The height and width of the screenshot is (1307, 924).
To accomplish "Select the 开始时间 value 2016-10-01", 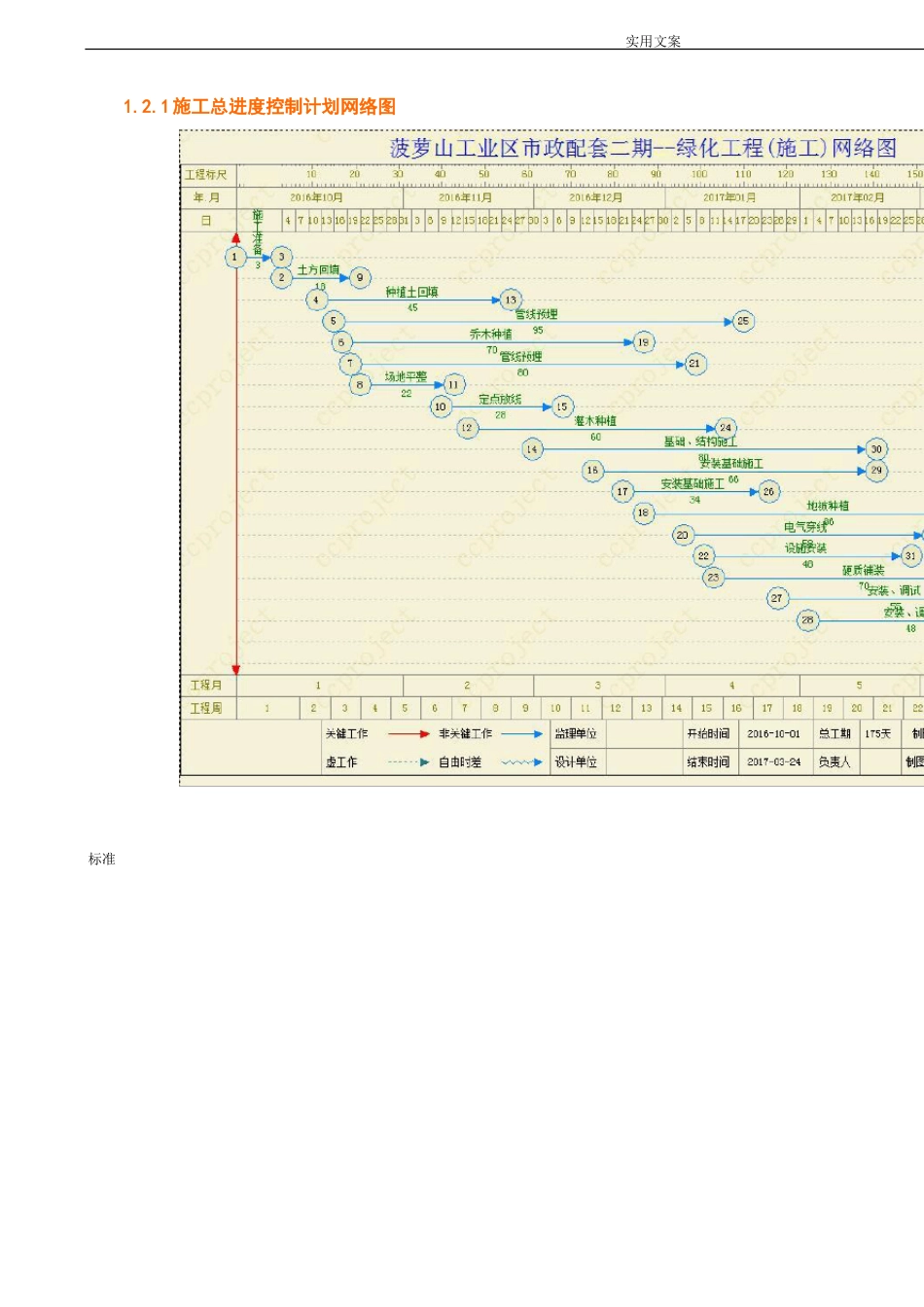I will coord(774,734).
